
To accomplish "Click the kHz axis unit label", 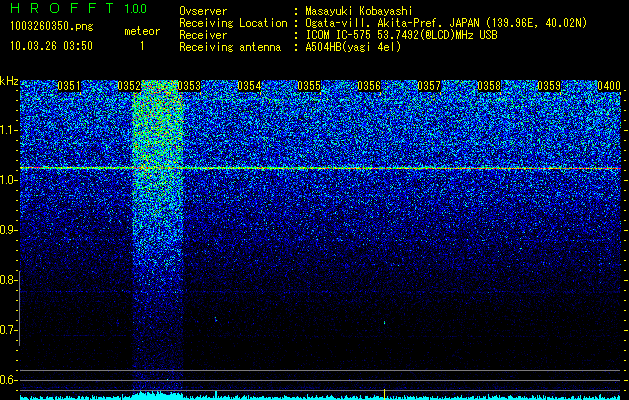I will (9, 81).
